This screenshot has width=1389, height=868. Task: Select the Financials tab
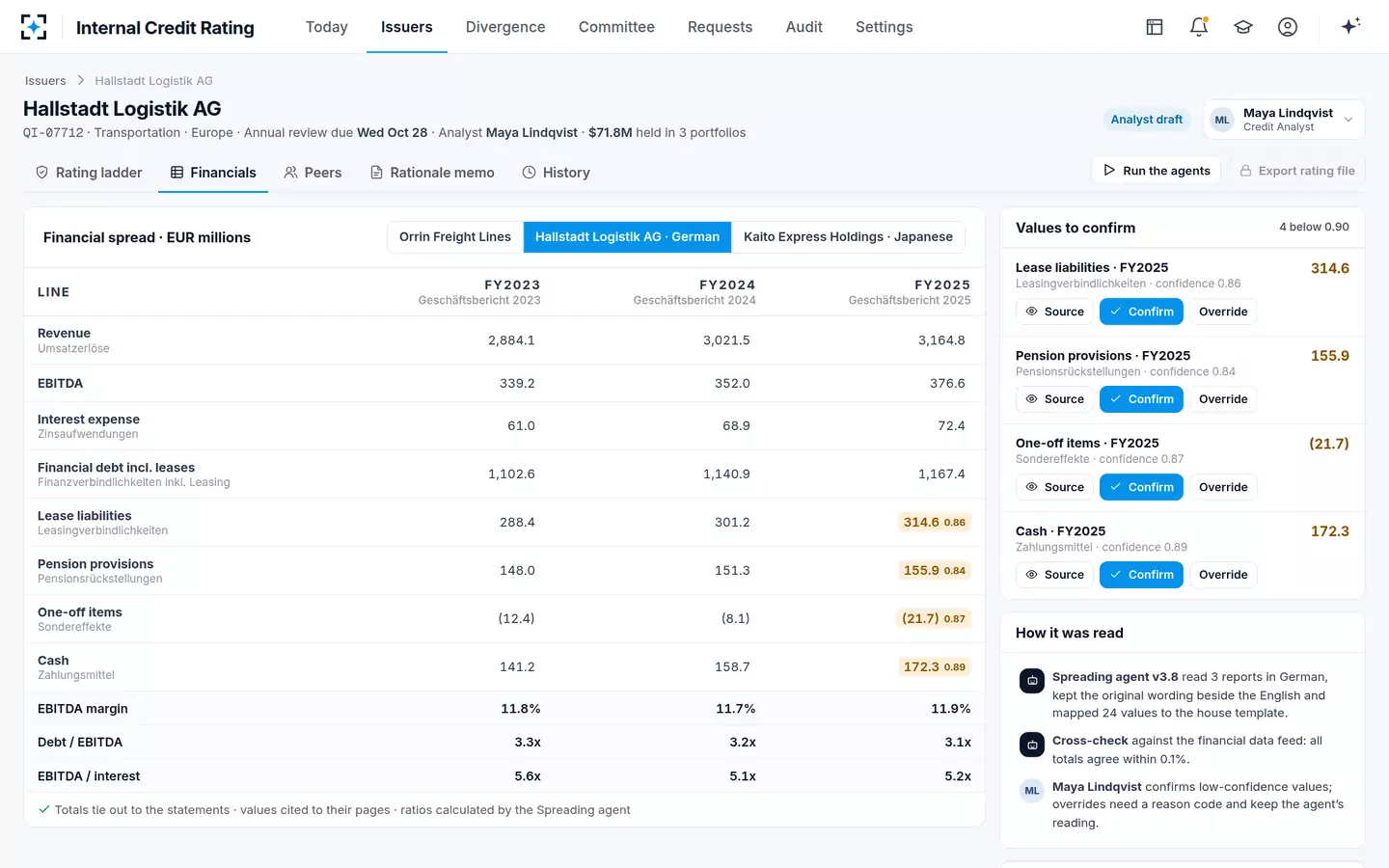click(213, 173)
